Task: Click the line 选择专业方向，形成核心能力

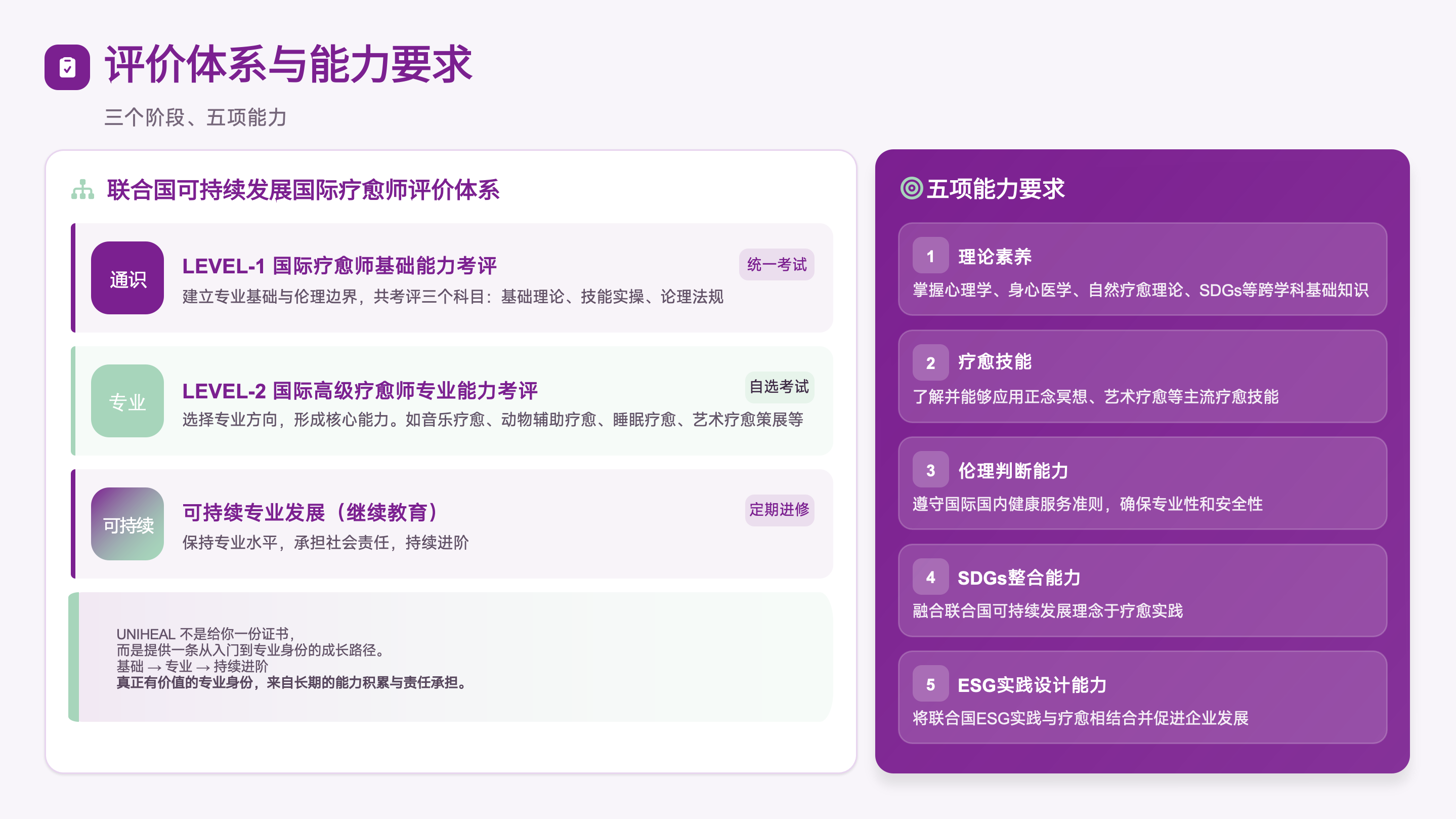Action: 492,420
